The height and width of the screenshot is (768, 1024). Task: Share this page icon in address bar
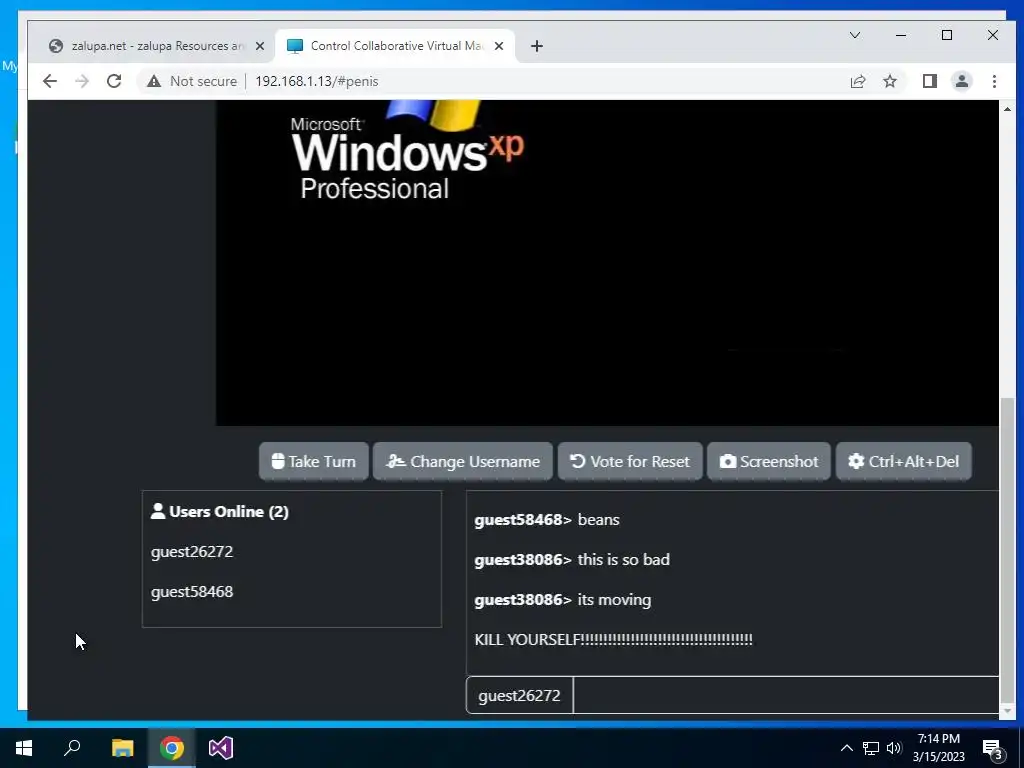point(857,81)
